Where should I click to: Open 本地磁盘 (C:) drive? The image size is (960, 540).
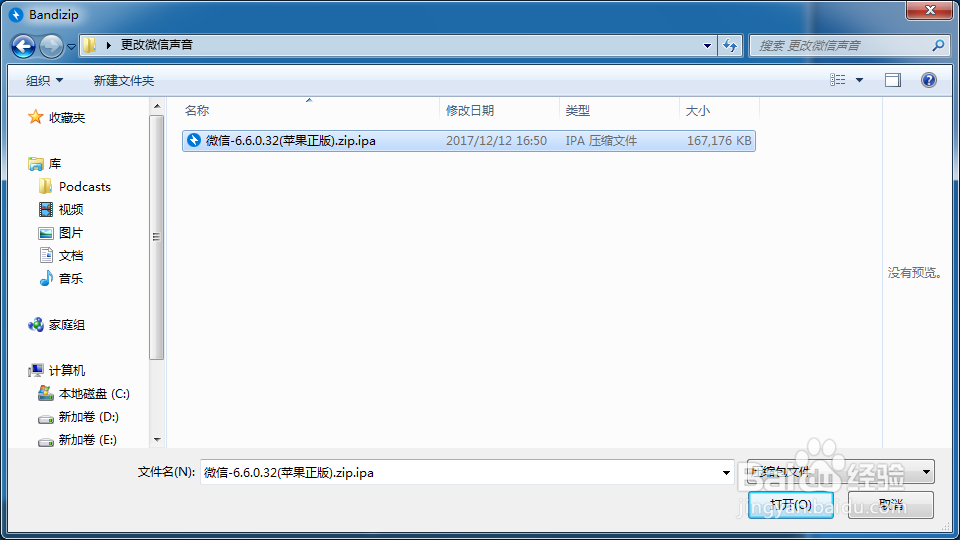pyautogui.click(x=94, y=394)
